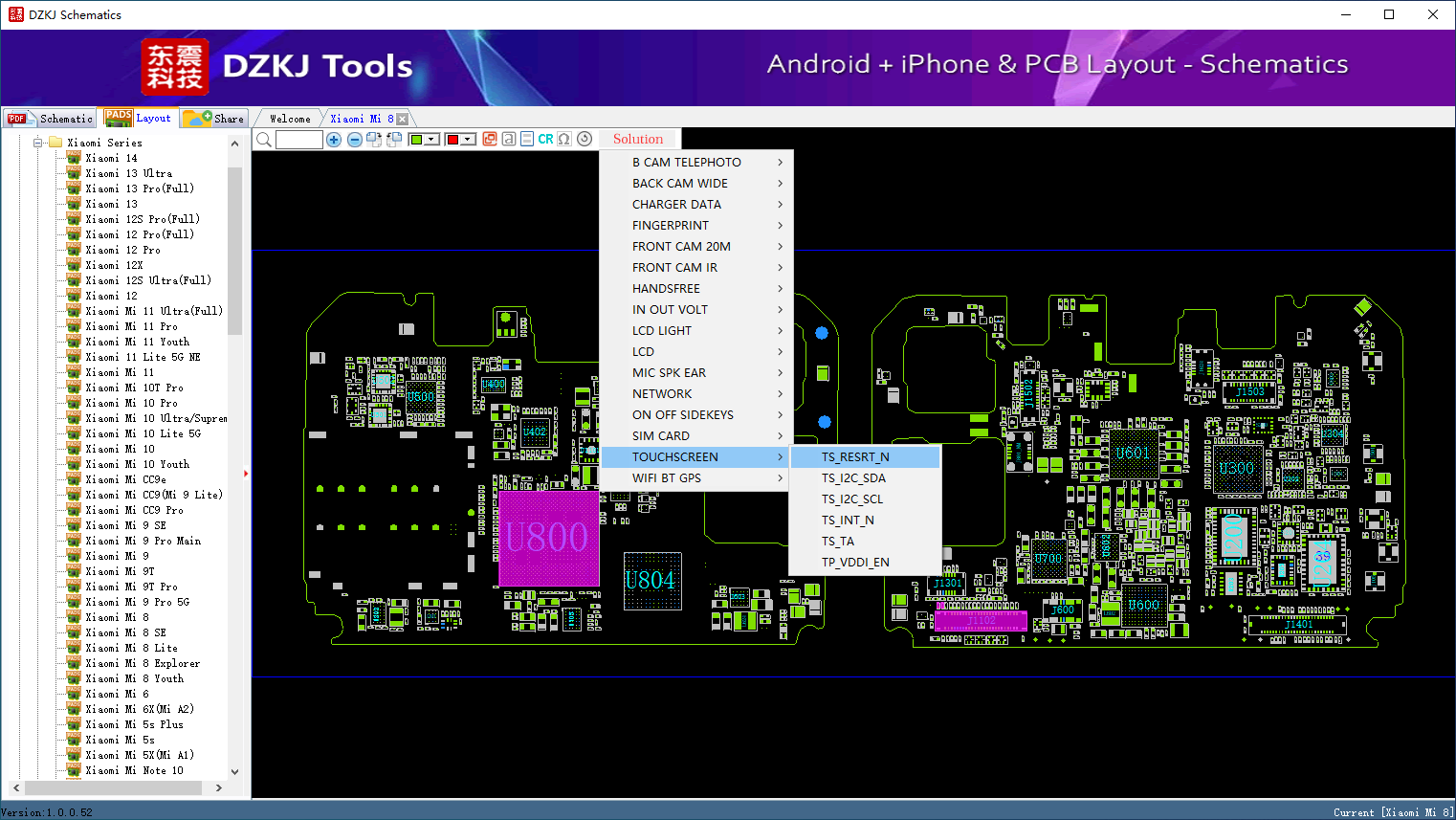Click the red color swatch
This screenshot has height=820, width=1456.
coord(453,140)
